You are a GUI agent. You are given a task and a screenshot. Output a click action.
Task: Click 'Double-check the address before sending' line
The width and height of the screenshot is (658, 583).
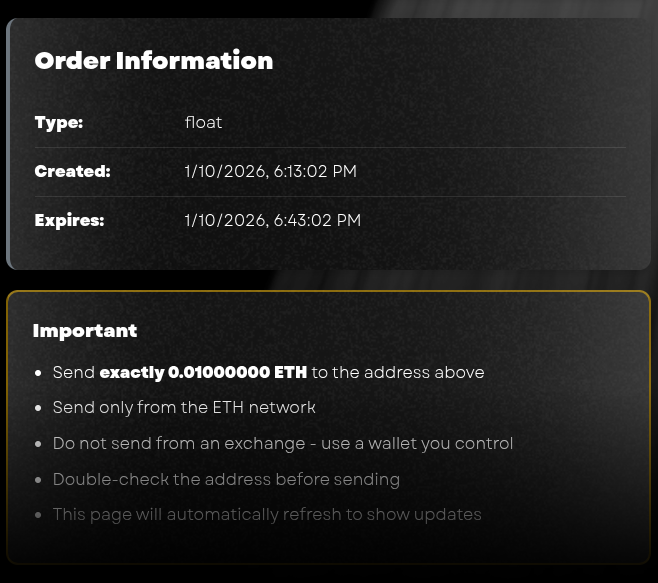click(x=226, y=479)
